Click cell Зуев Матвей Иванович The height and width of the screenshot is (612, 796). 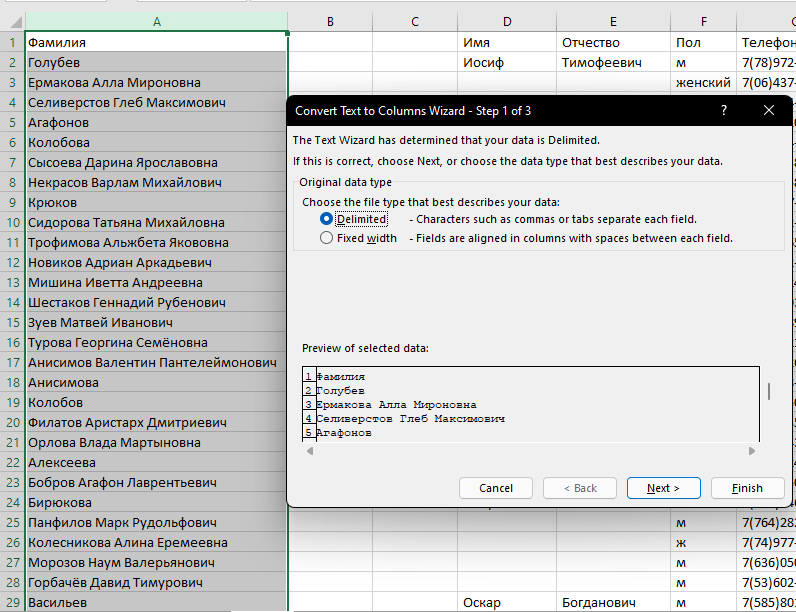[x=156, y=322]
